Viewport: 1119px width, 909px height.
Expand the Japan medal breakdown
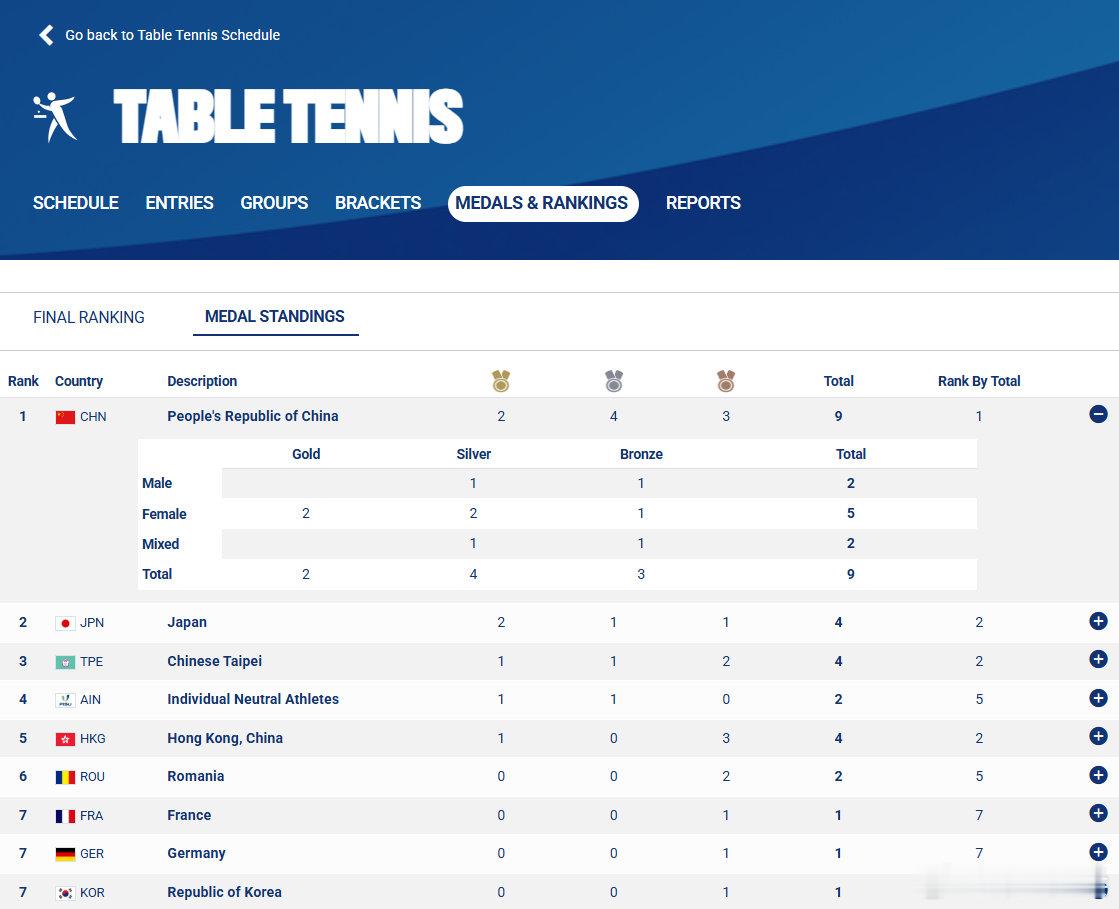click(x=1098, y=621)
